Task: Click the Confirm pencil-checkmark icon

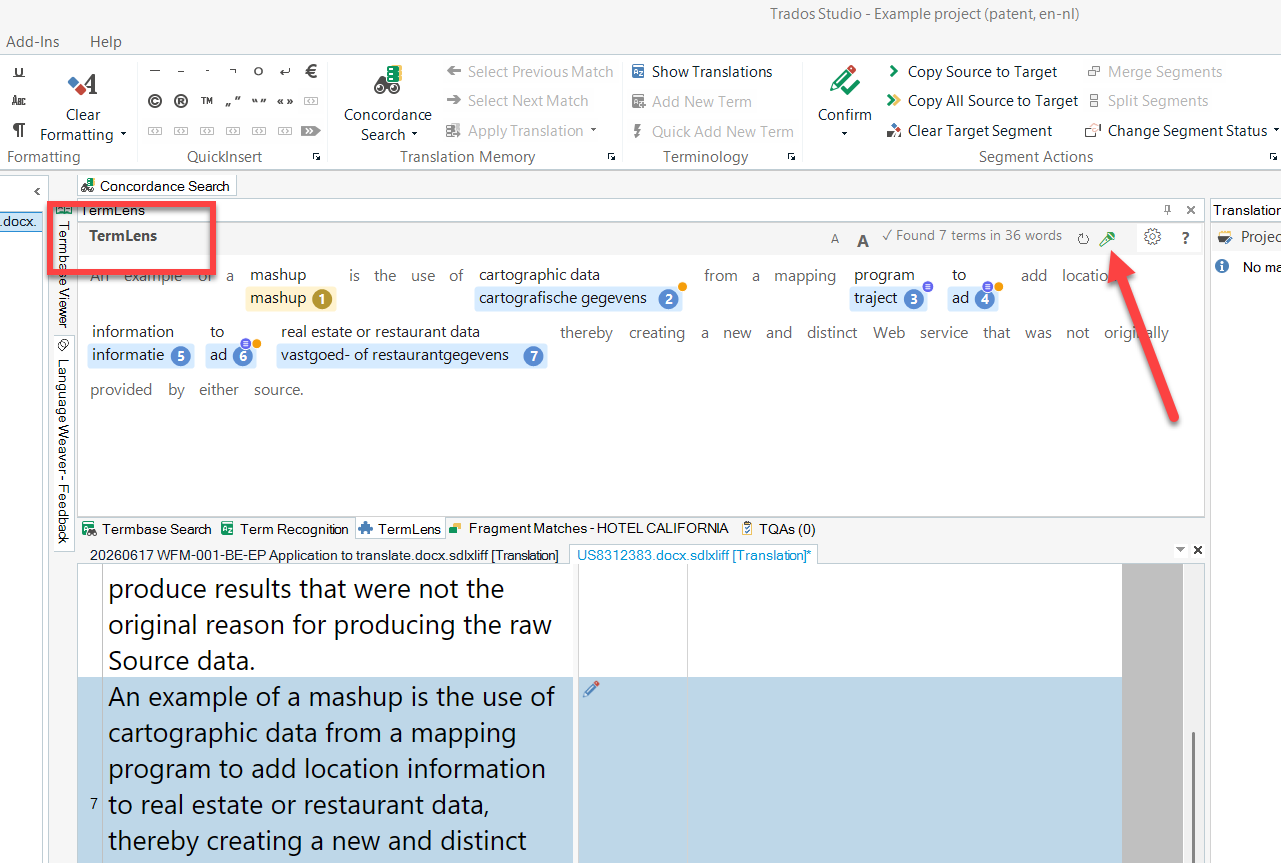Action: [845, 82]
